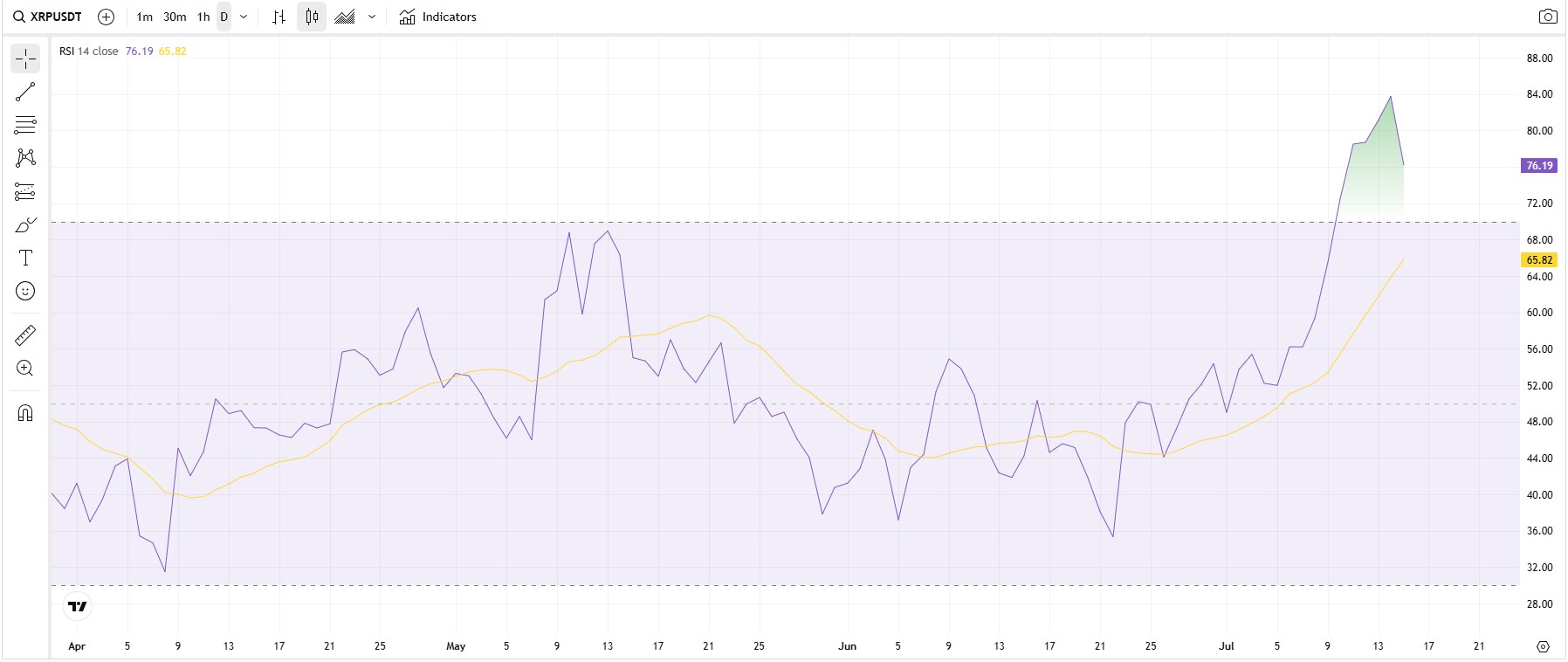Toggle magnet mode for drawings

[25, 413]
